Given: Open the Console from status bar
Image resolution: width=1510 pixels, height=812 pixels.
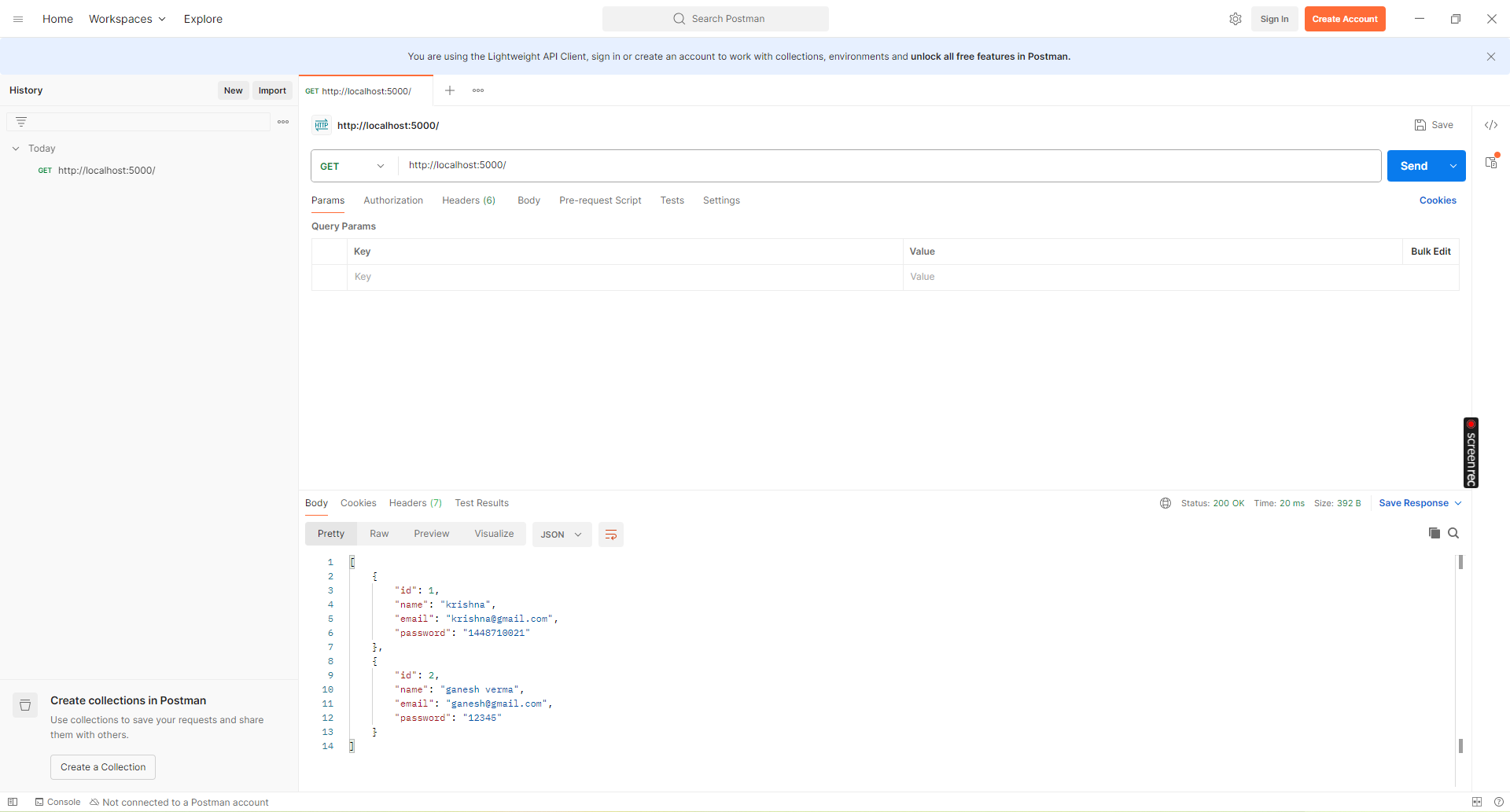Looking at the screenshot, I should 57,802.
